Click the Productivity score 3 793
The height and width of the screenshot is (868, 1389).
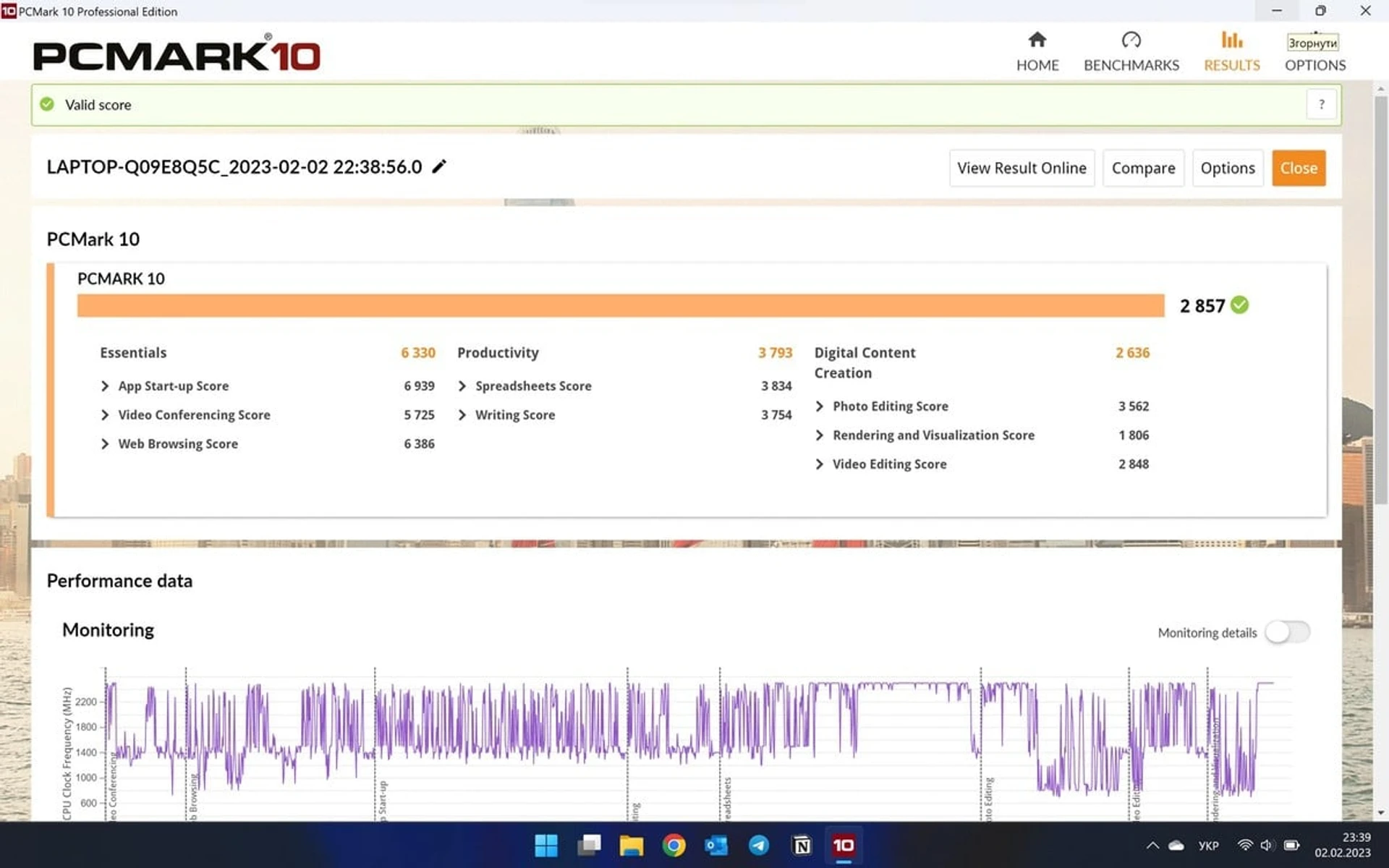tap(775, 352)
